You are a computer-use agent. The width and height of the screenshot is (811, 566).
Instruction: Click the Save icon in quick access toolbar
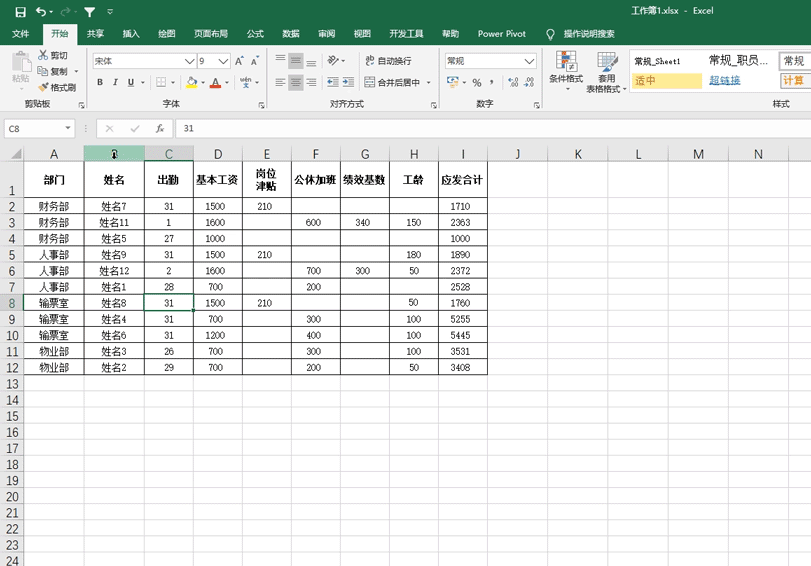point(20,11)
